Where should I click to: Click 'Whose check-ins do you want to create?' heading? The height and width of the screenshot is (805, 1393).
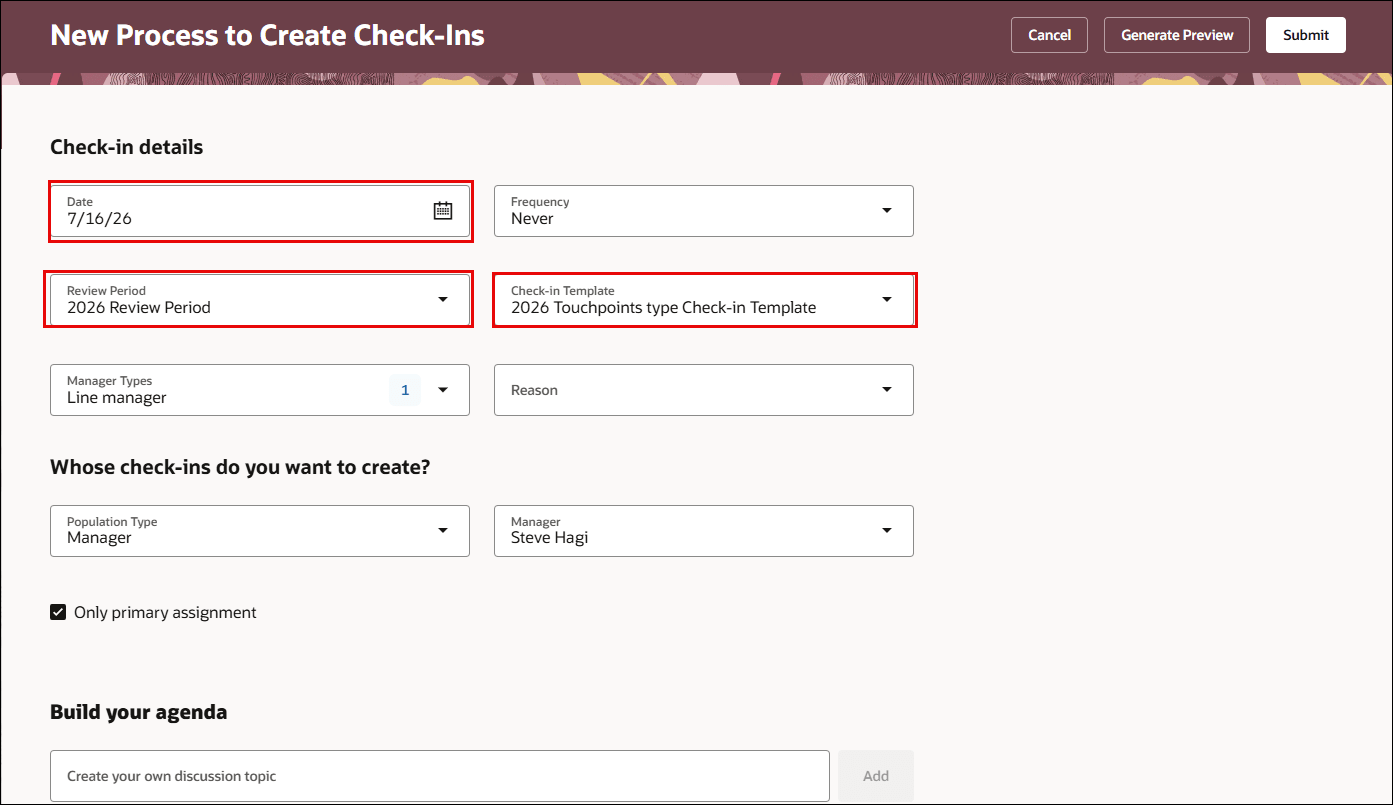240,467
